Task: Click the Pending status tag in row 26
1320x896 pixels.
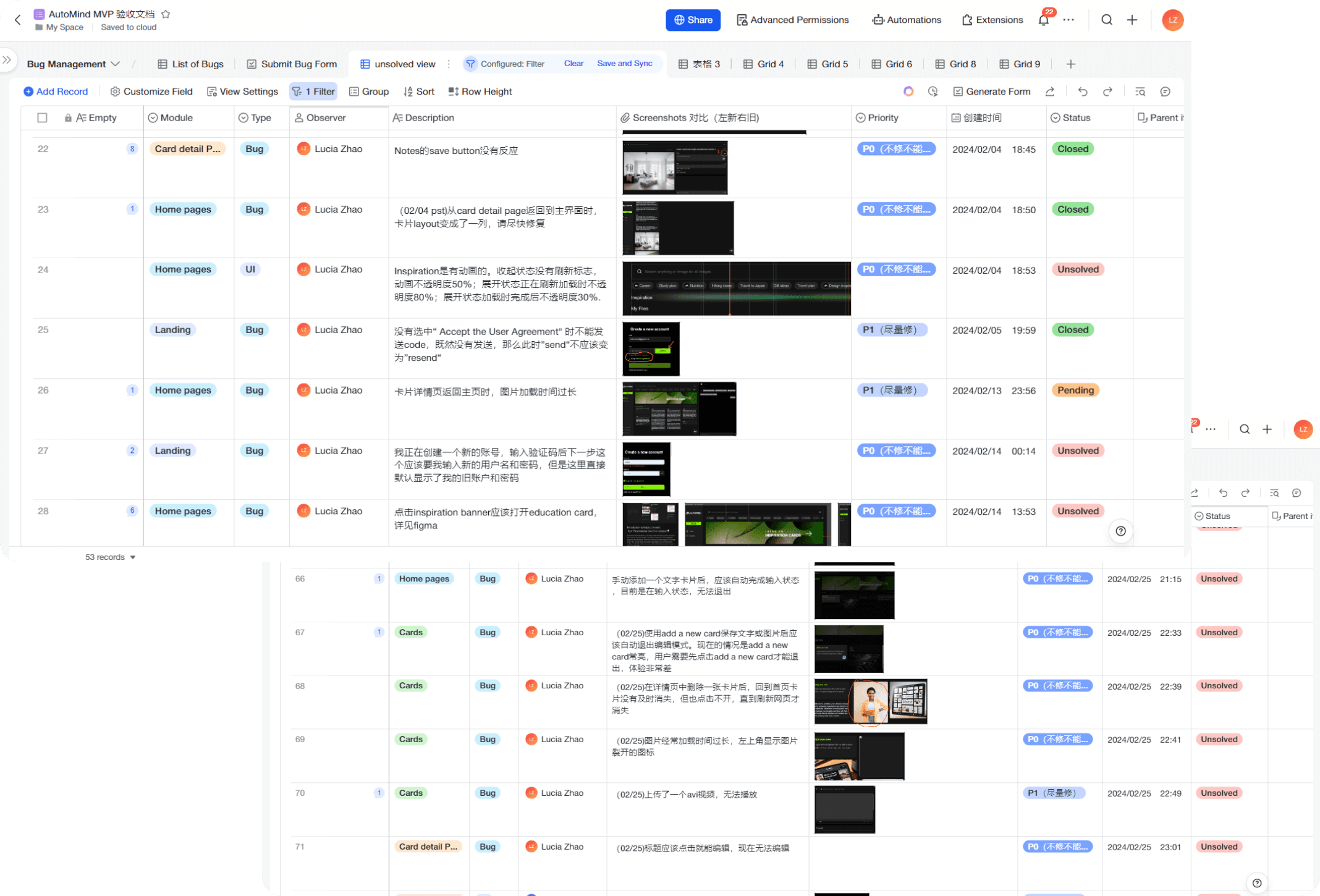Action: (1075, 390)
